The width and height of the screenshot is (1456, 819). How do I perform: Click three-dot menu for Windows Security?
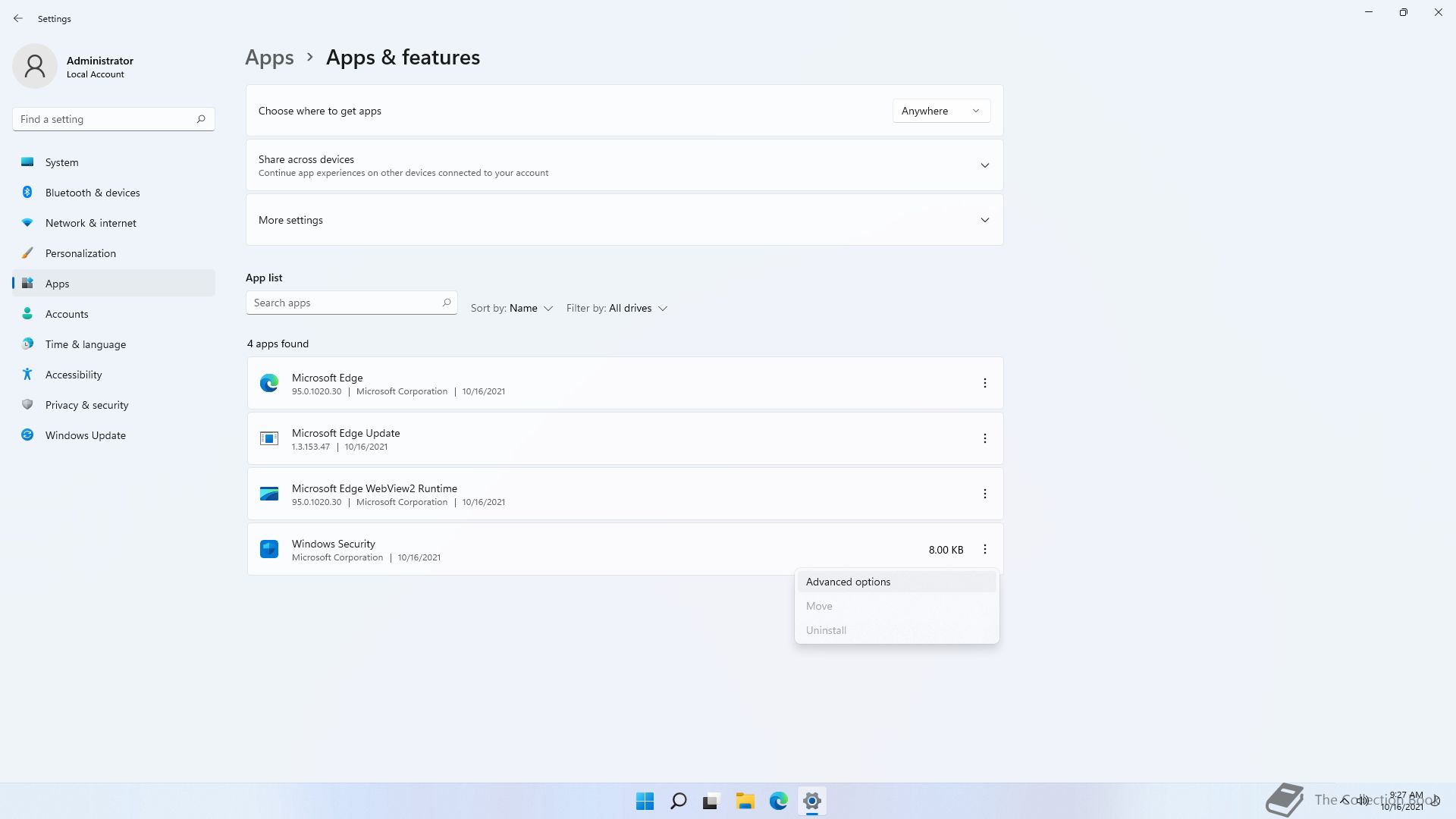[x=985, y=549]
